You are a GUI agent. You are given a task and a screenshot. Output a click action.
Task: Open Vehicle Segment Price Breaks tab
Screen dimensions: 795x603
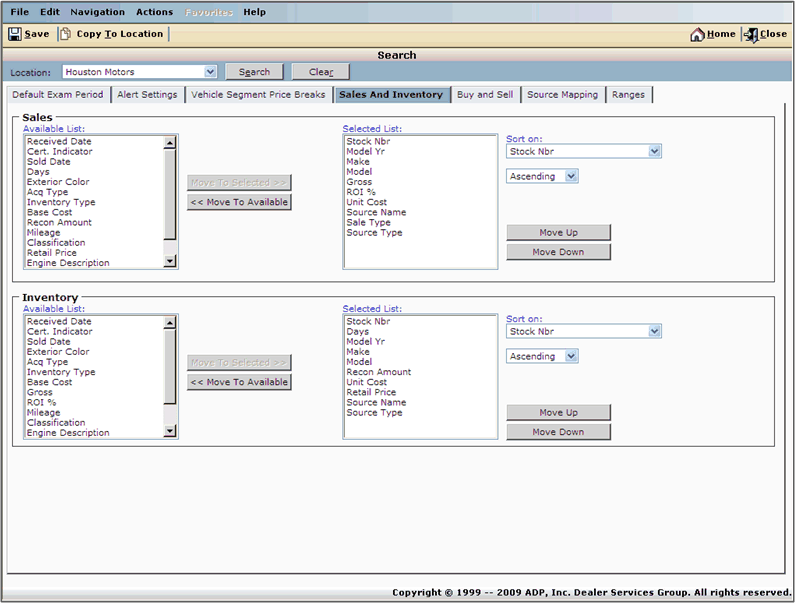tap(258, 94)
